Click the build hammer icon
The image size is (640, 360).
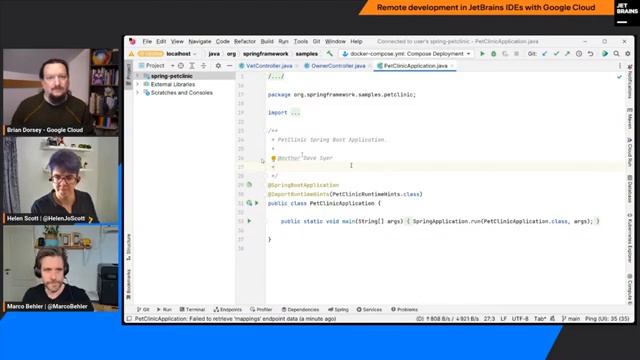[x=329, y=54]
